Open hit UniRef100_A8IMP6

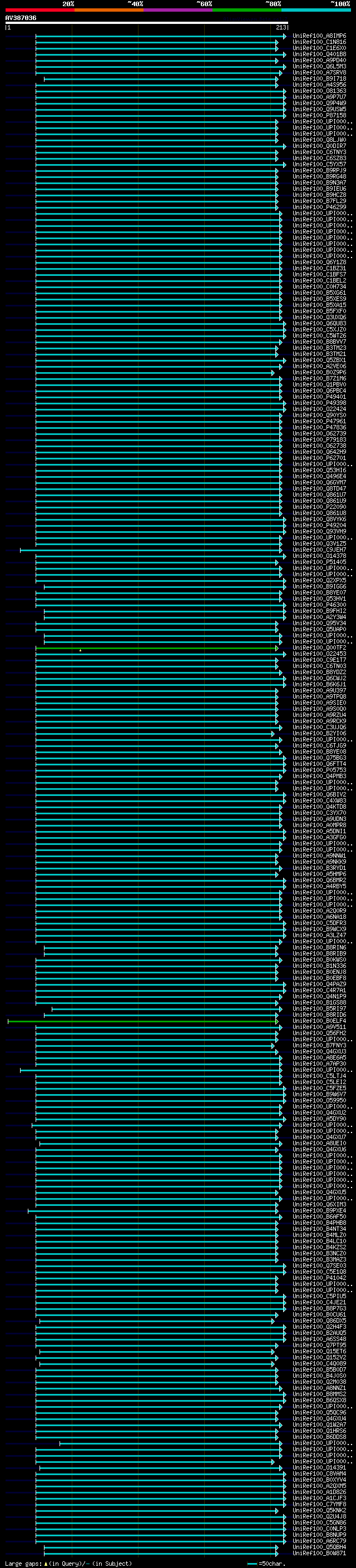(x=319, y=36)
